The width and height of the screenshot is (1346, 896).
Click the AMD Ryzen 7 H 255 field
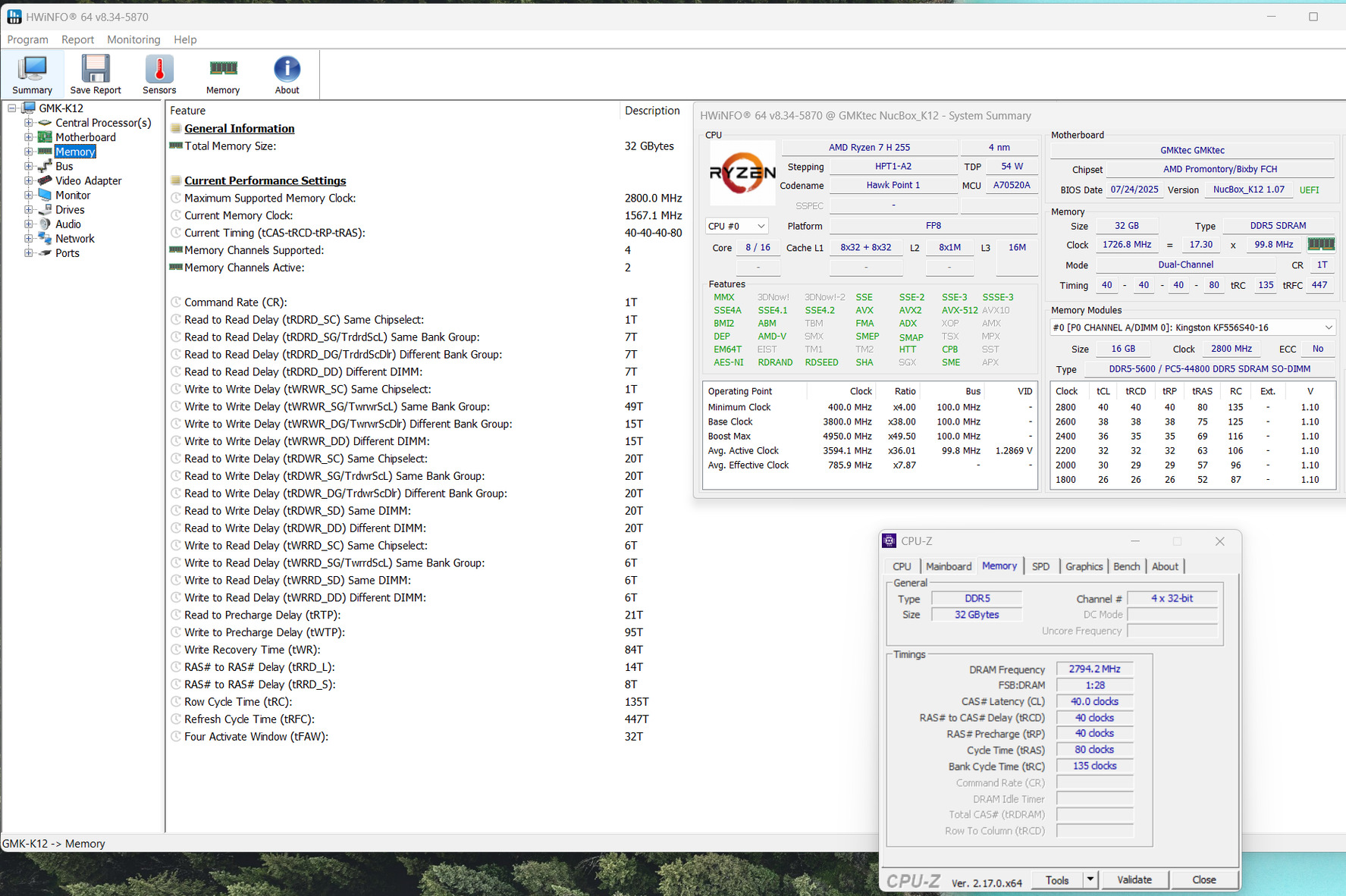pos(869,147)
